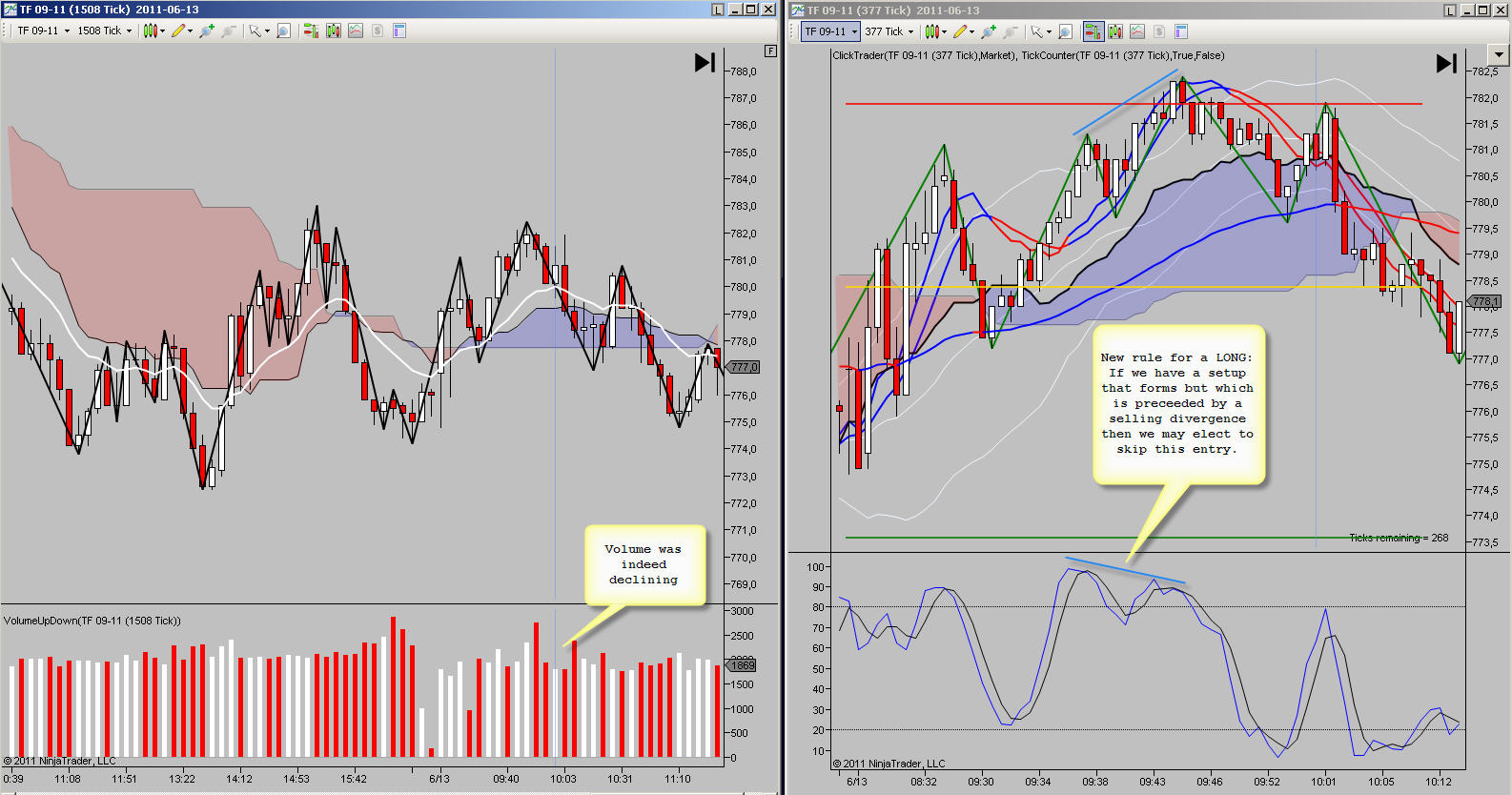Select cursor pointer tool in 377 Tick window
This screenshot has width=1512, height=795.
1036,31
